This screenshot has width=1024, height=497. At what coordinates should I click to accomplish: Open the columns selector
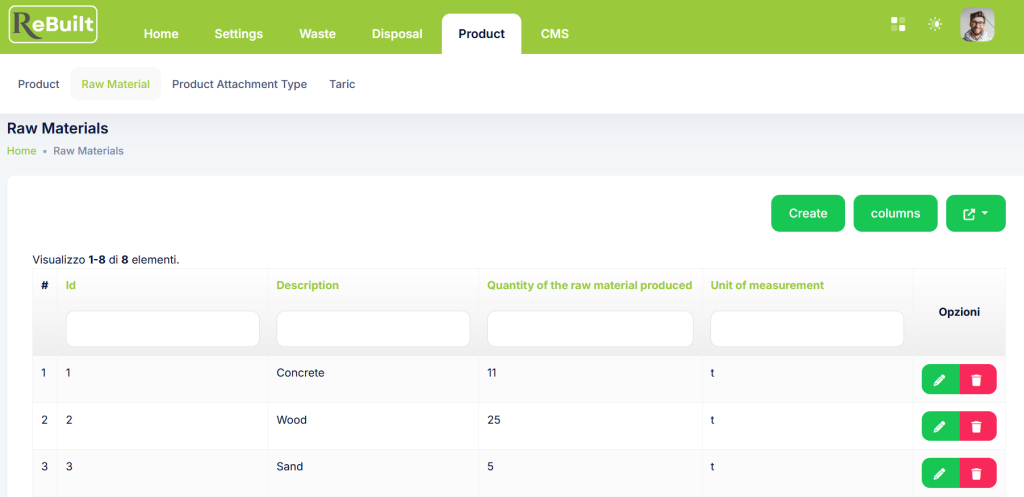coord(895,214)
